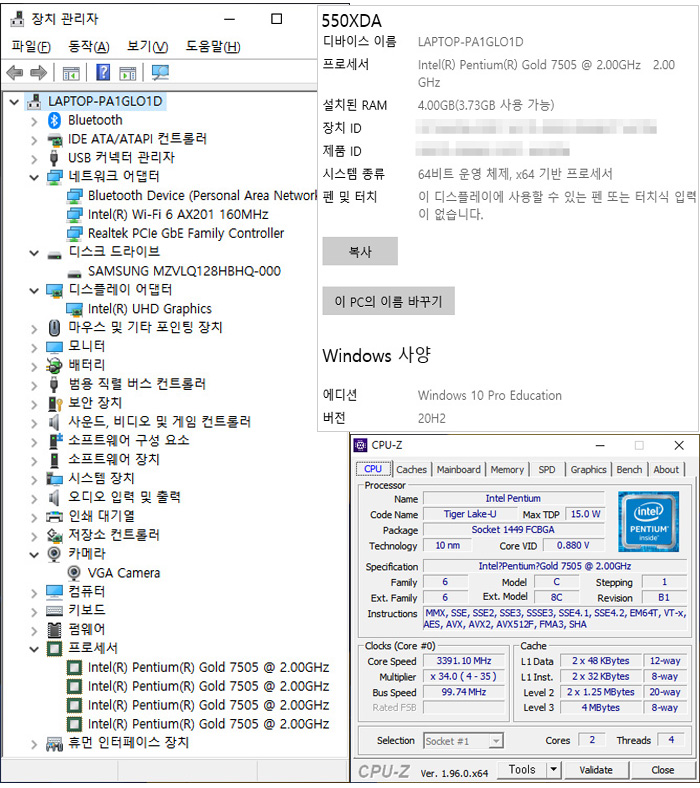Image resolution: width=700 pixels, height=788 pixels.
Task: Maximize the Device Manager window
Action: (276, 19)
